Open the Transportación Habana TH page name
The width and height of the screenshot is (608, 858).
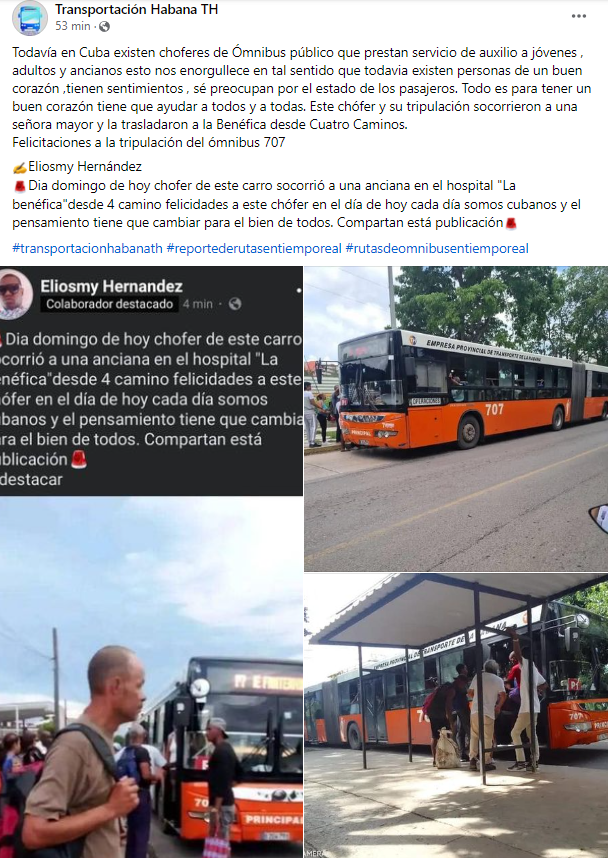click(136, 9)
